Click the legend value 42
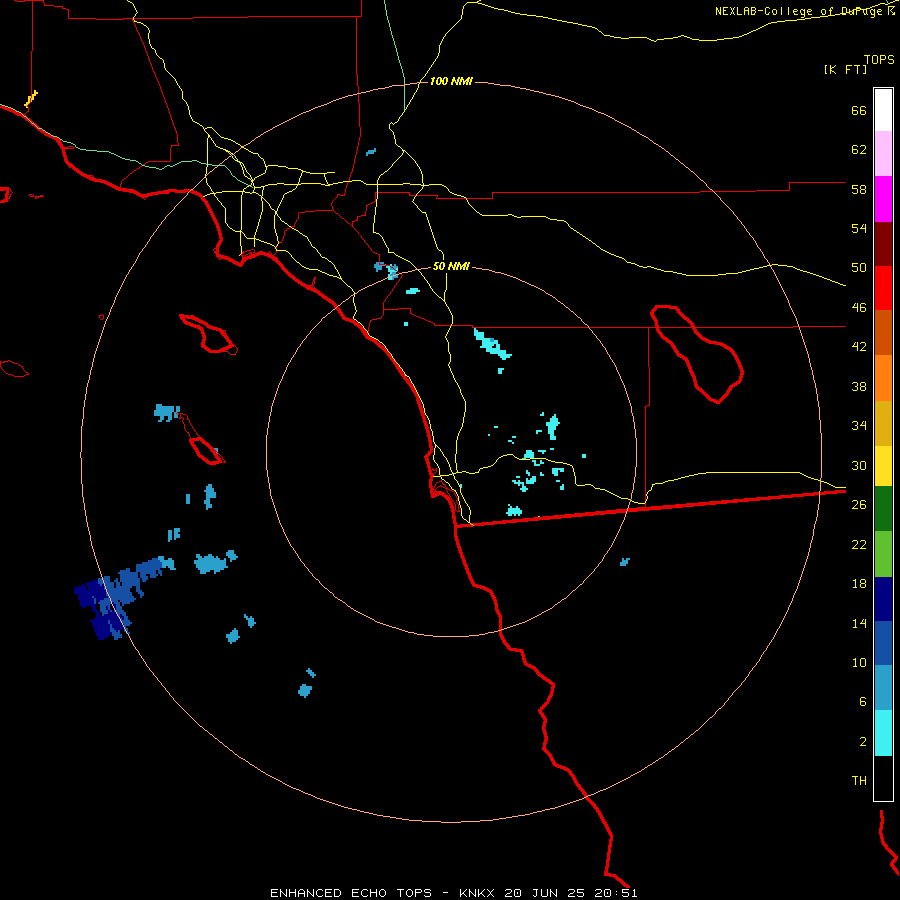Viewport: 900px width, 900px height. click(x=859, y=347)
